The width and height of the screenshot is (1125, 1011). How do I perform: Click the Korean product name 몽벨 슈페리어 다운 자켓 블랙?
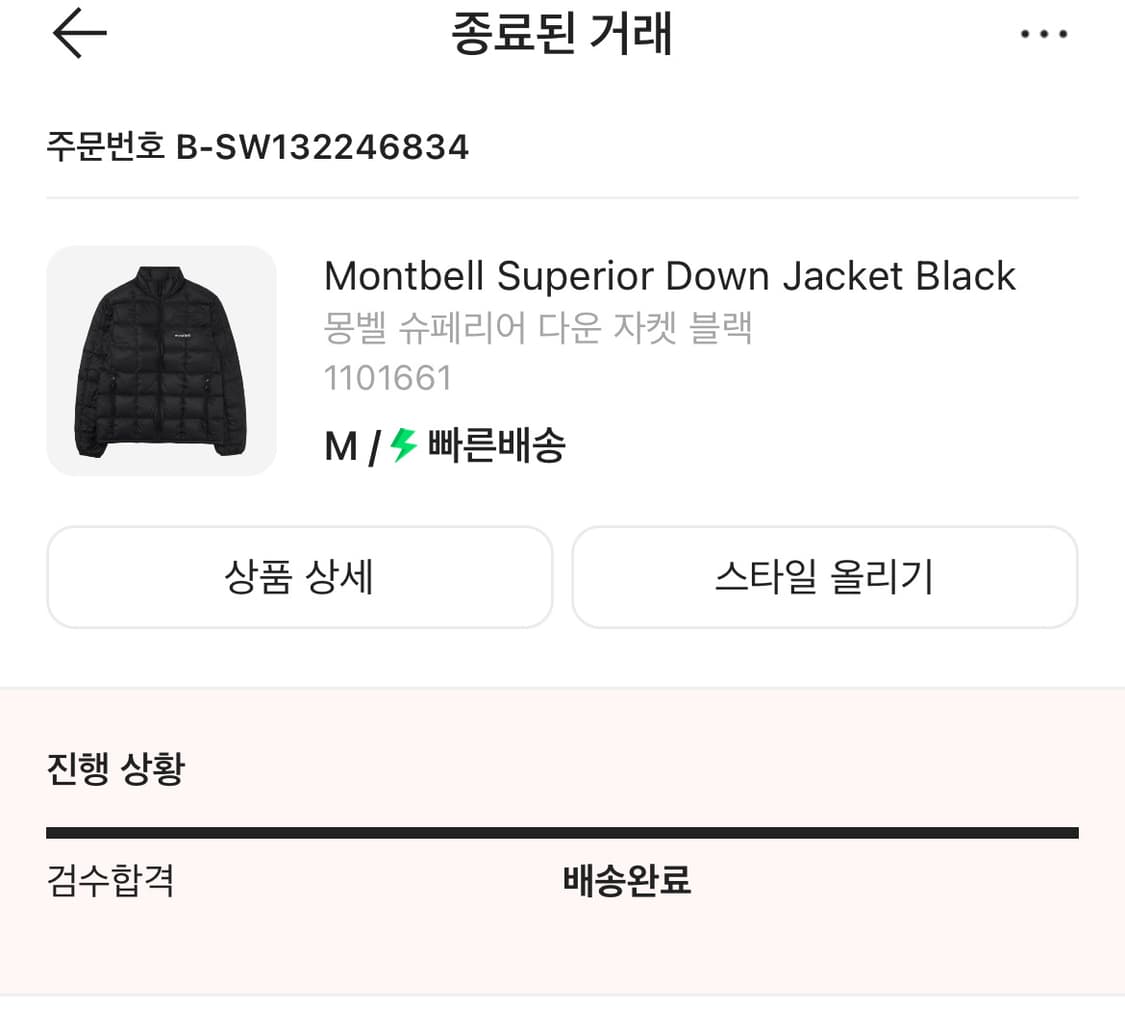click(x=538, y=328)
